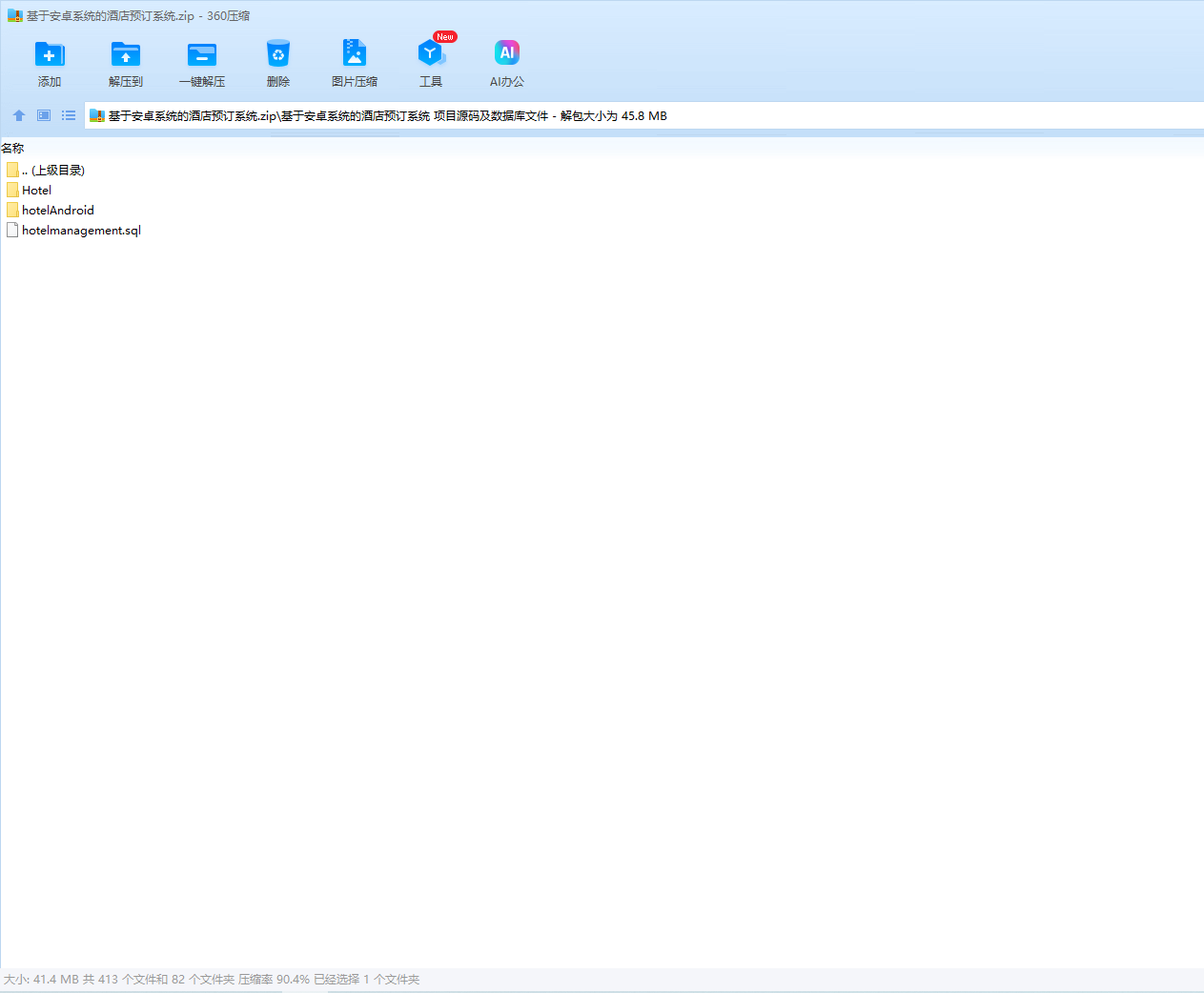The height and width of the screenshot is (993, 1204).
Task: Select the Hotel folder name
Action: coord(36,191)
